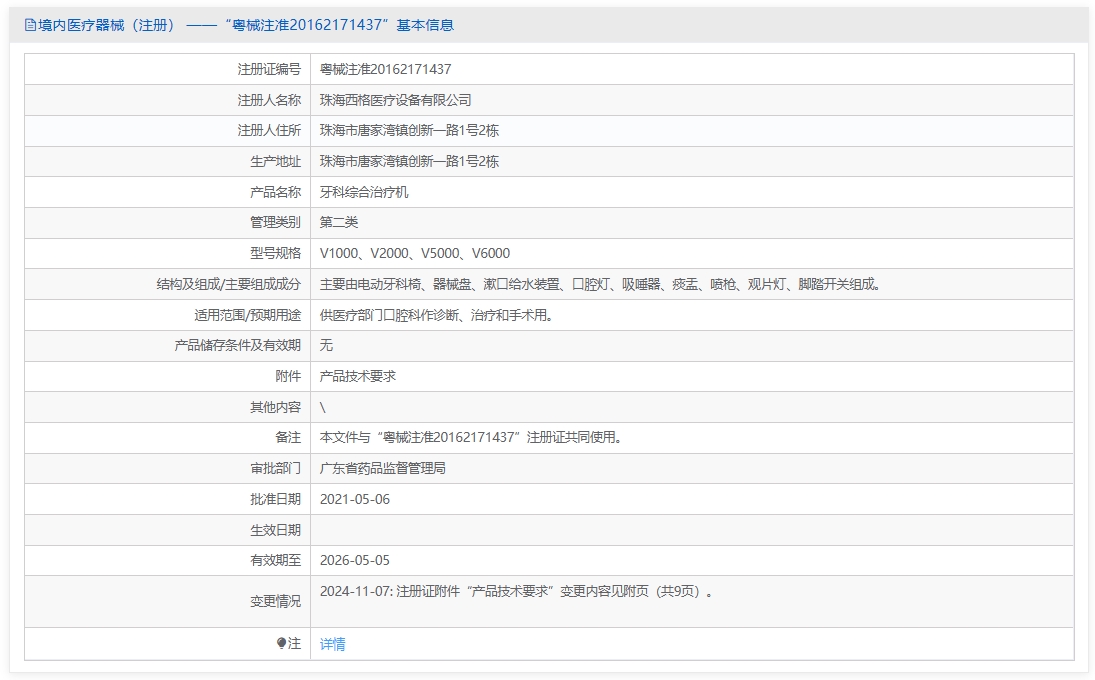Click the document icon beside the page title
1095x680 pixels.
click(30, 25)
